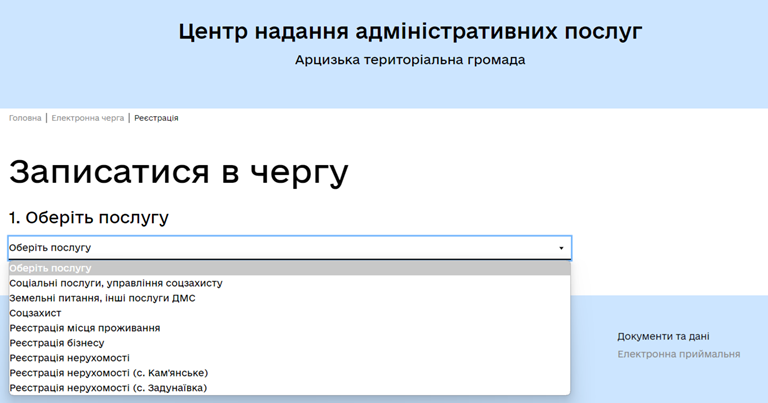The width and height of the screenshot is (768, 403).
Task: Pick the 'Соцзахист' option
Action: tap(289, 313)
